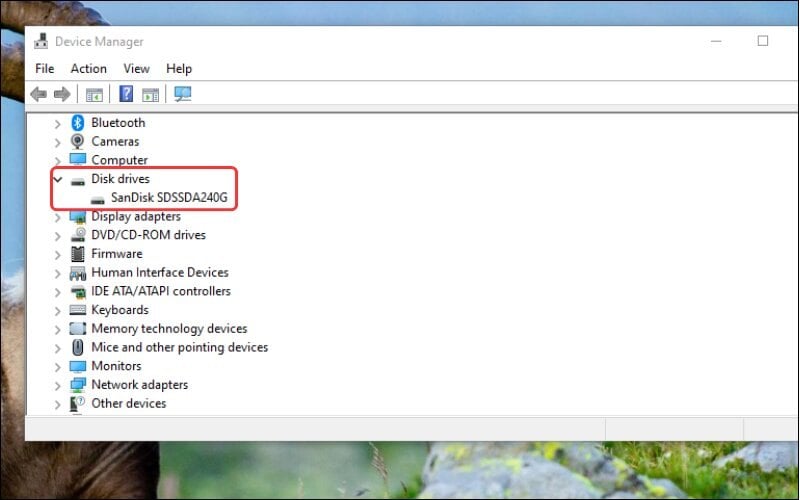Select the Monitors tree label
The height and width of the screenshot is (500, 800).
pyautogui.click(x=116, y=366)
